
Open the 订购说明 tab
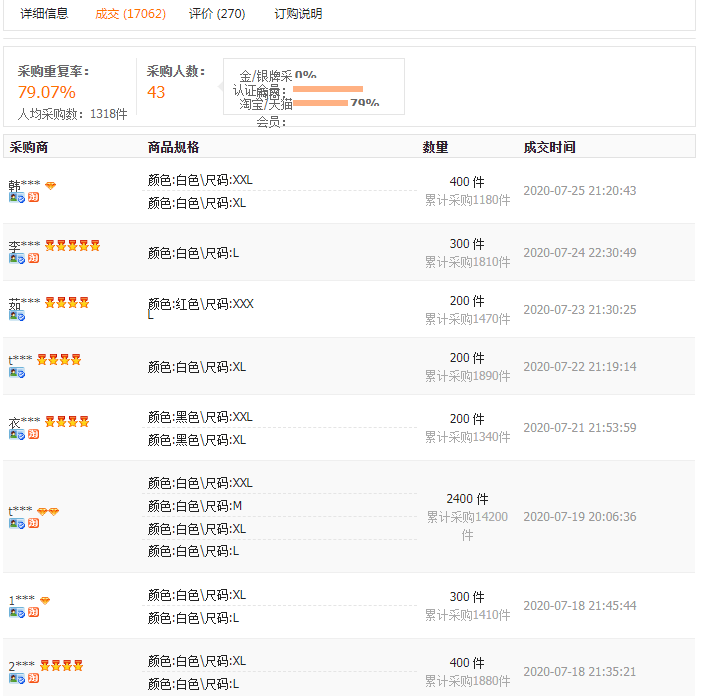point(298,14)
